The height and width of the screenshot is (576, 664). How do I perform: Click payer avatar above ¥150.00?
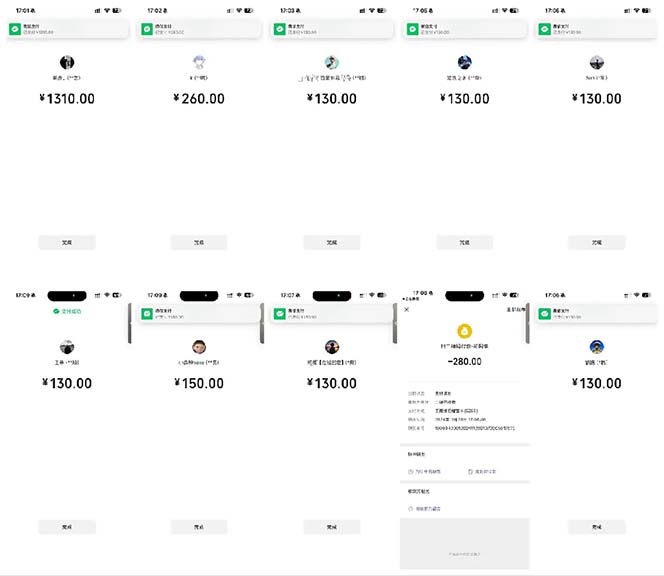(x=199, y=346)
